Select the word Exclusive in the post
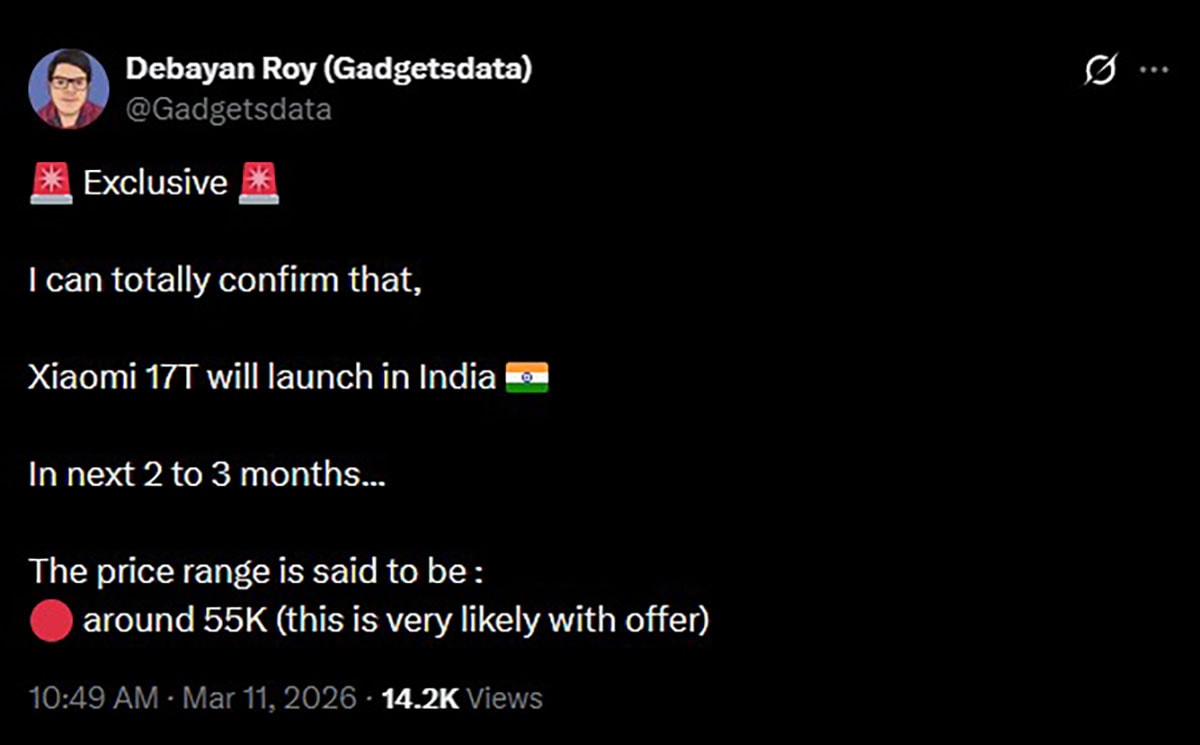 [x=155, y=184]
